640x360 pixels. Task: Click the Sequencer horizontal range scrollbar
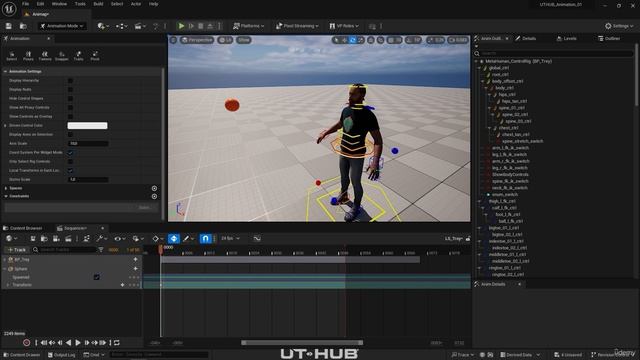click(302, 343)
